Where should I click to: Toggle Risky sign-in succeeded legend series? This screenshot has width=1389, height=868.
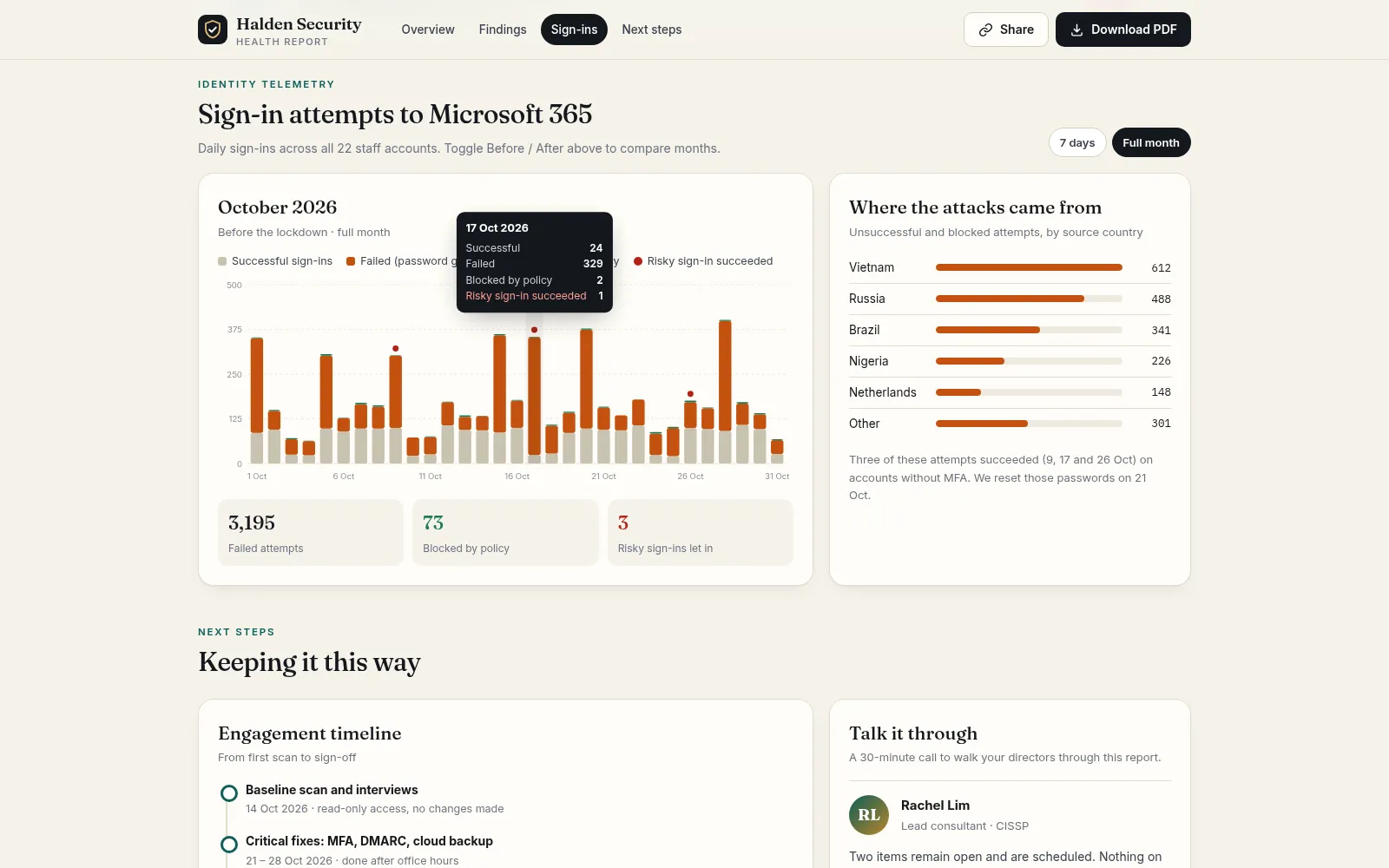click(x=703, y=261)
